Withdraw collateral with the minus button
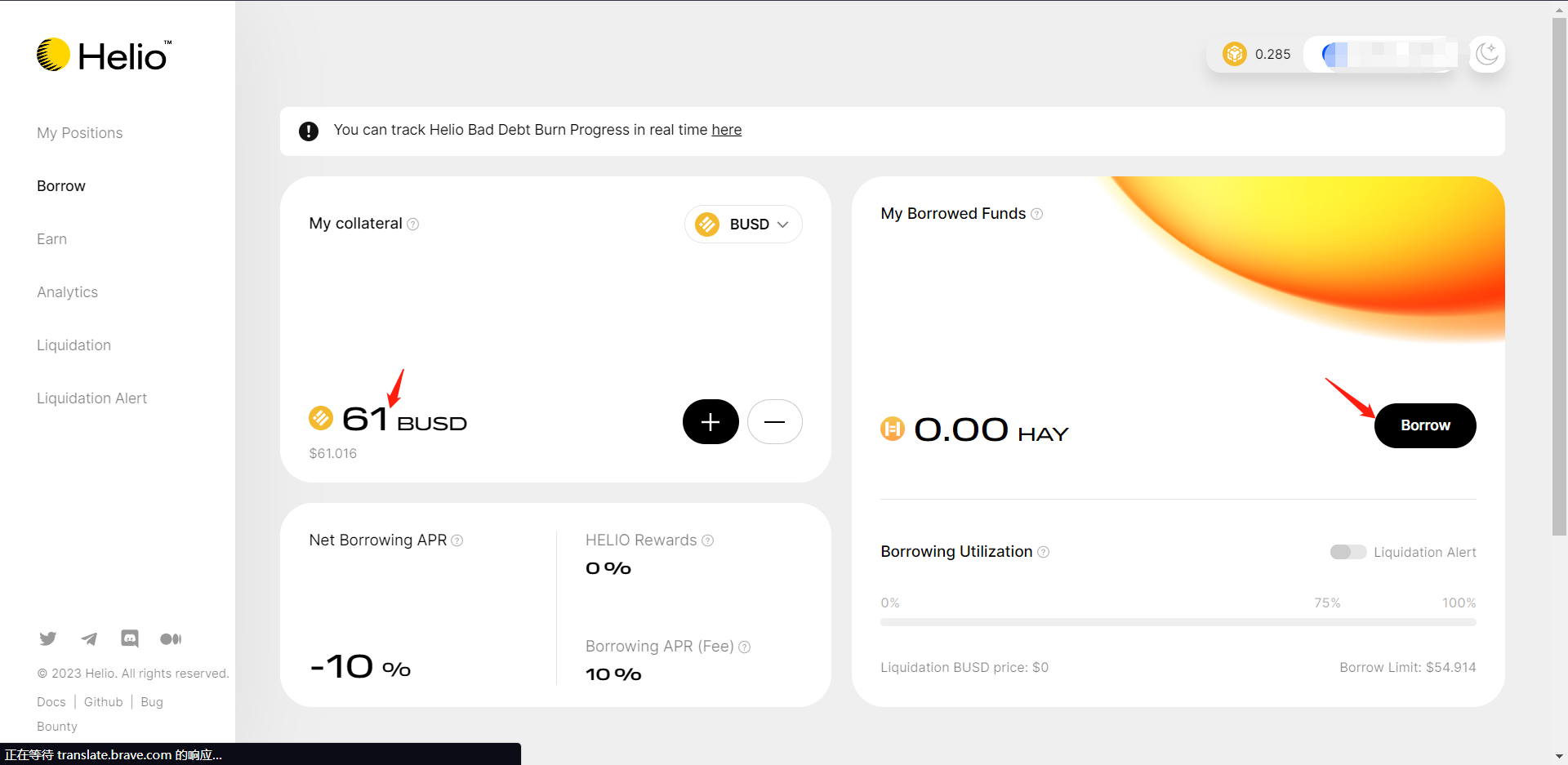The image size is (1568, 765). [774, 422]
